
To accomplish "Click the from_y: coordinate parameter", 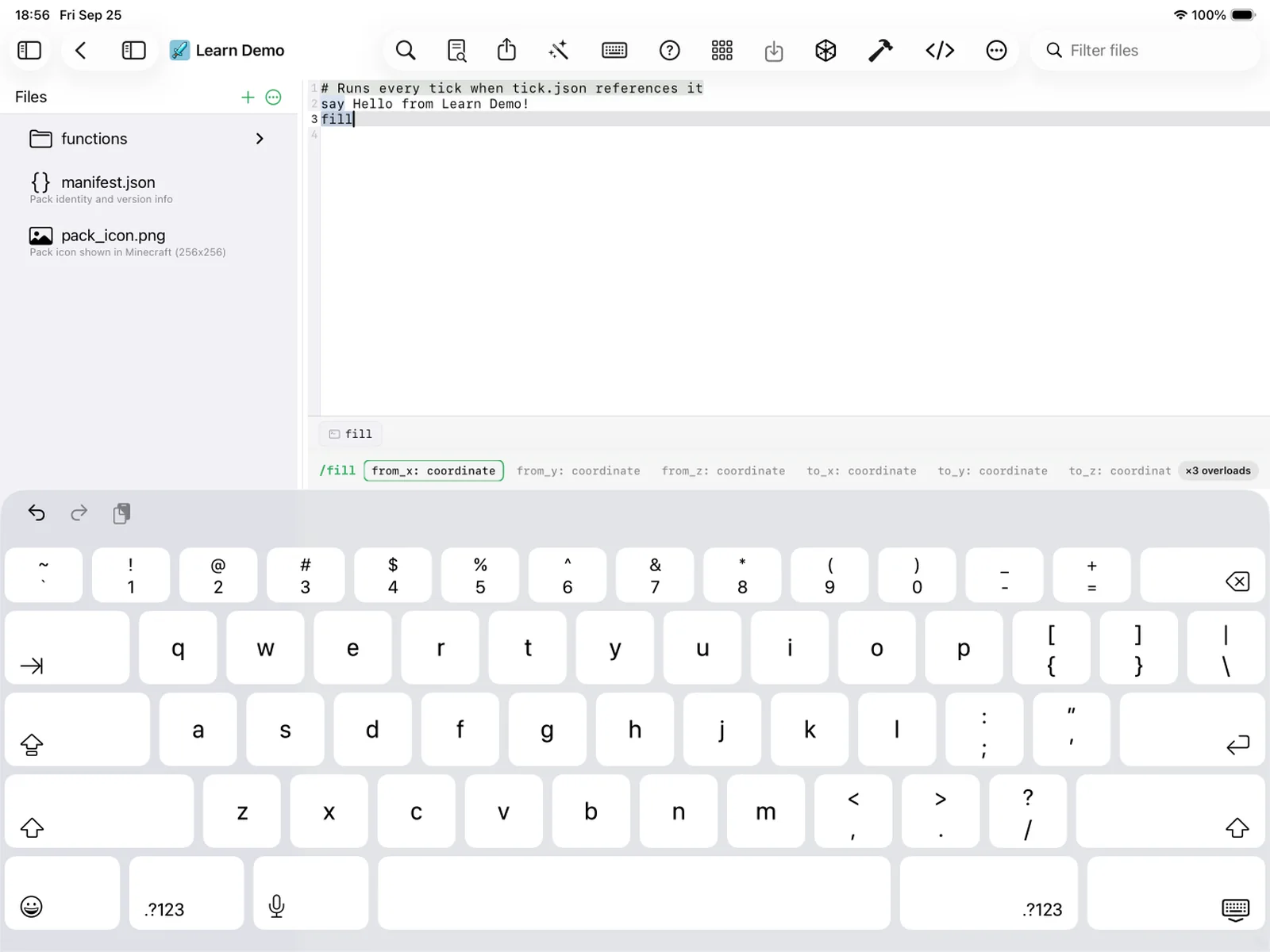I will 578,470.
